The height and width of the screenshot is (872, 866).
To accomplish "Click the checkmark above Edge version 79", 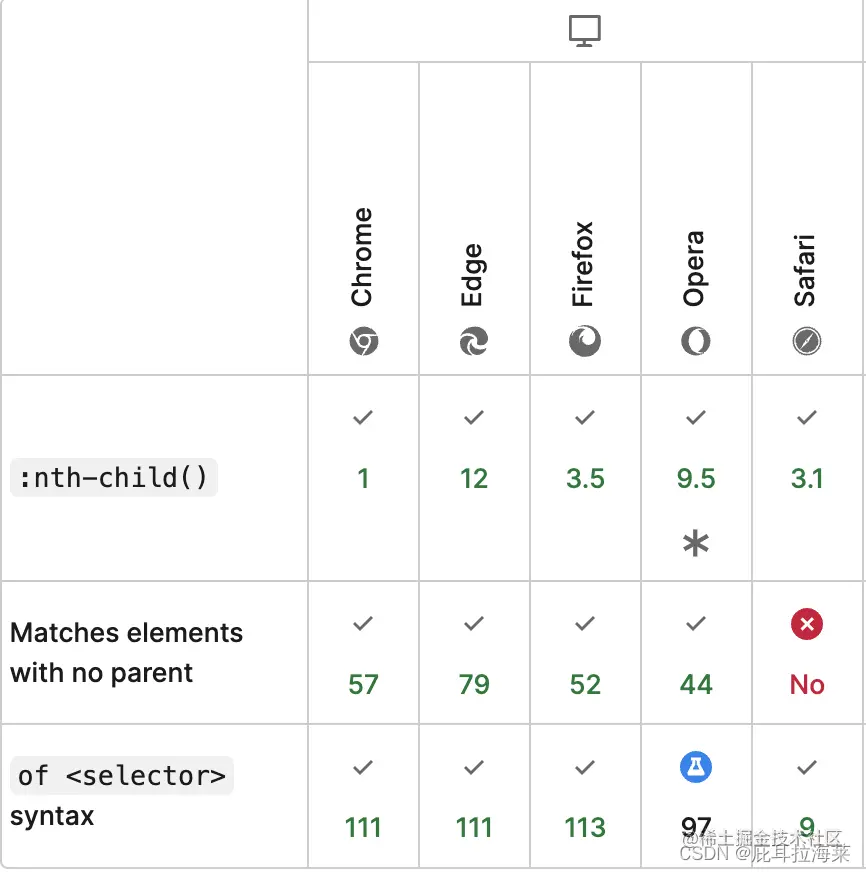I will (x=474, y=624).
